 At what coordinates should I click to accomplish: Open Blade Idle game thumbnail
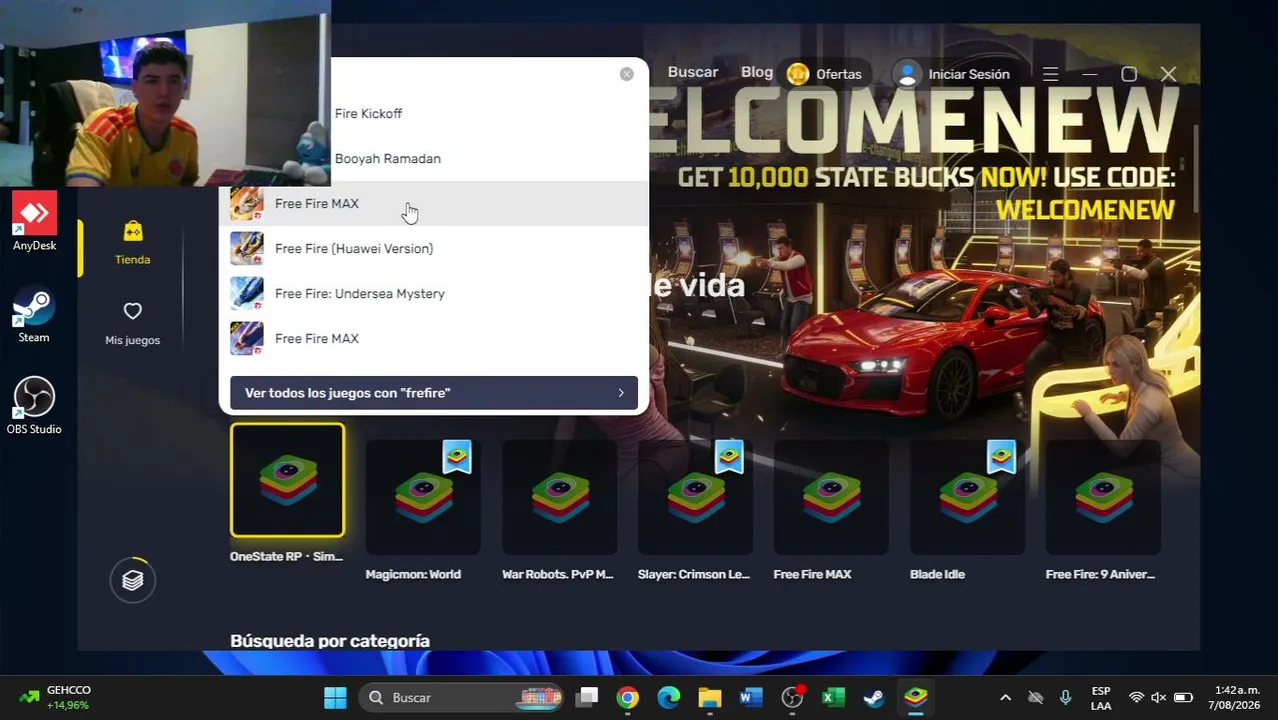tap(967, 497)
